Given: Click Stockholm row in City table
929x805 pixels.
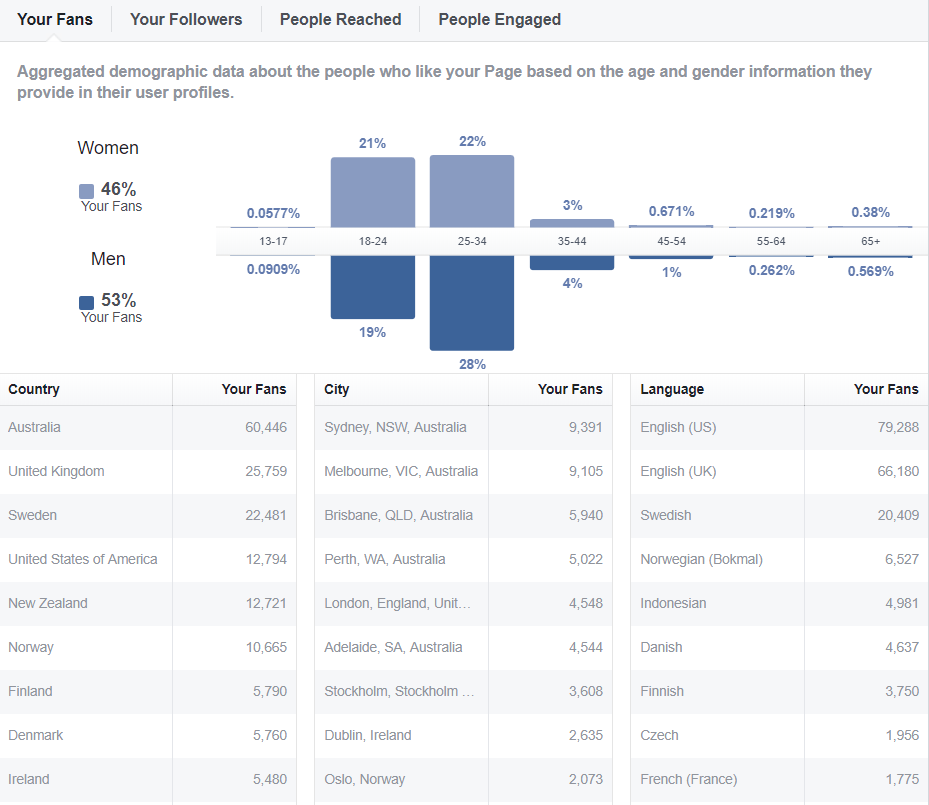Looking at the screenshot, I should point(399,691).
